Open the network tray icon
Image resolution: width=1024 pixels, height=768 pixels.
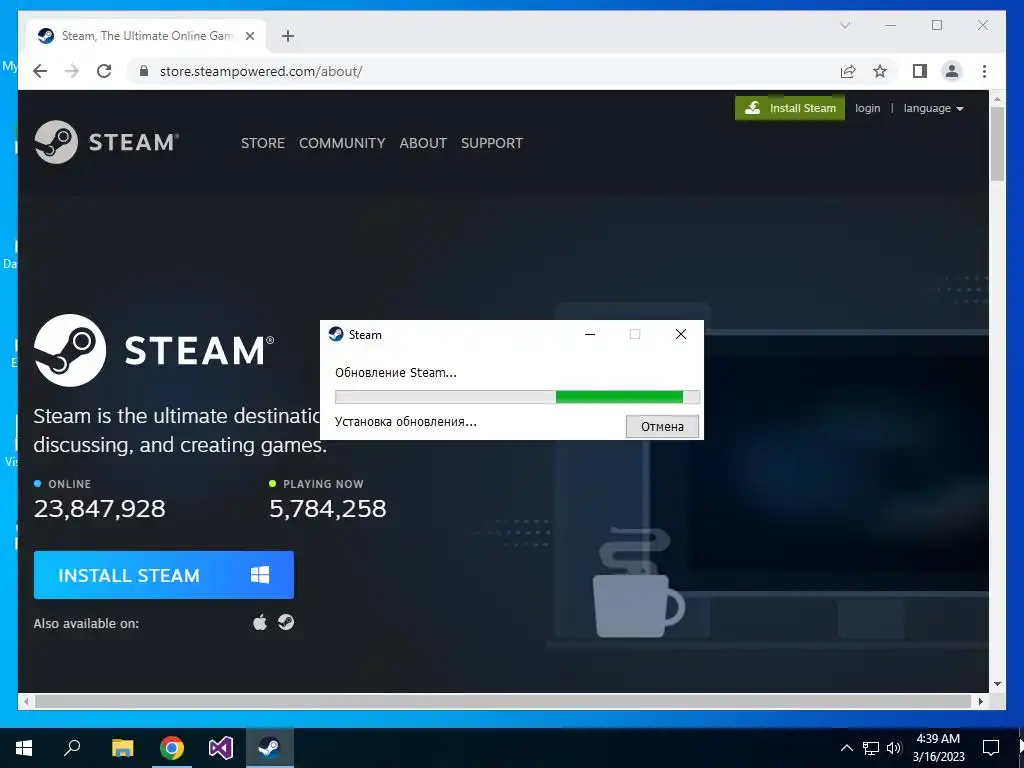click(x=871, y=748)
